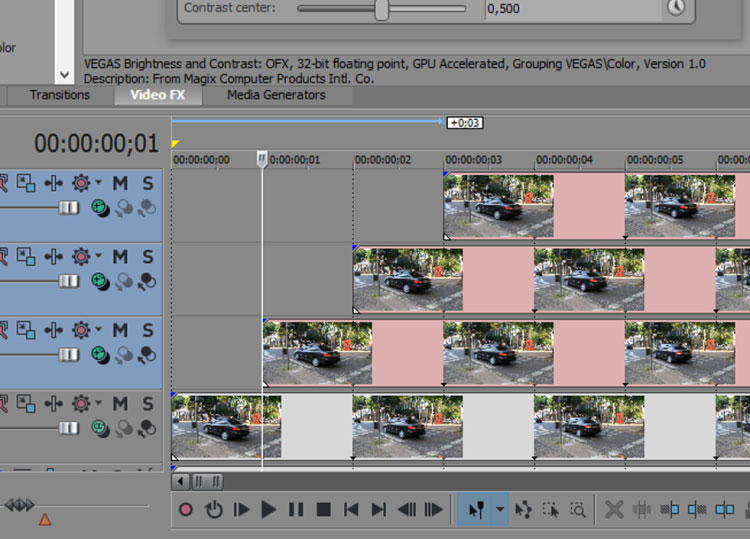This screenshot has width=750, height=539.
Task: Select the first clip thumbnail on bottom track
Action: click(x=226, y=427)
